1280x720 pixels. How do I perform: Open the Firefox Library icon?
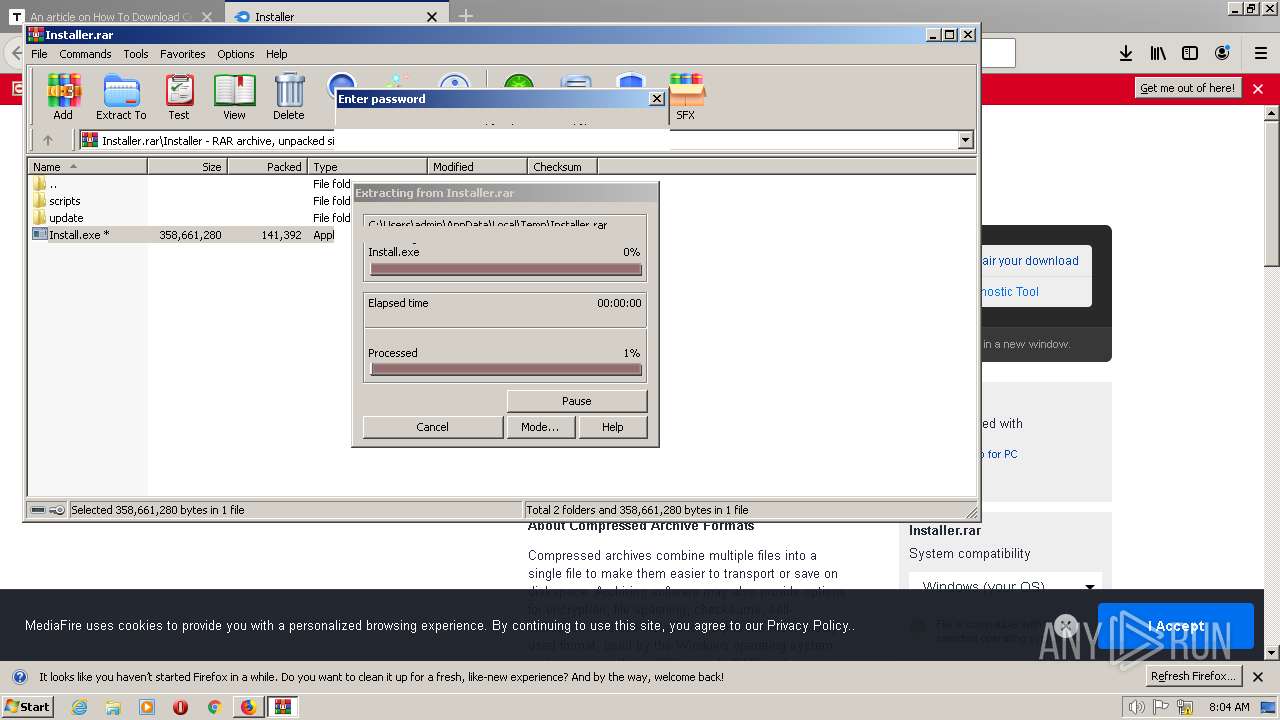pos(1158,53)
